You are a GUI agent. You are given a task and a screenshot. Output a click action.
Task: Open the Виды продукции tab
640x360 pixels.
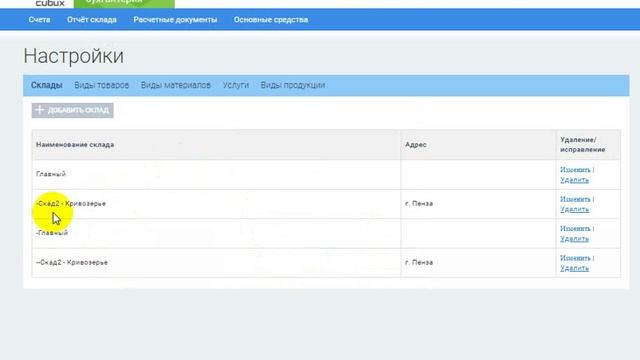(x=293, y=85)
